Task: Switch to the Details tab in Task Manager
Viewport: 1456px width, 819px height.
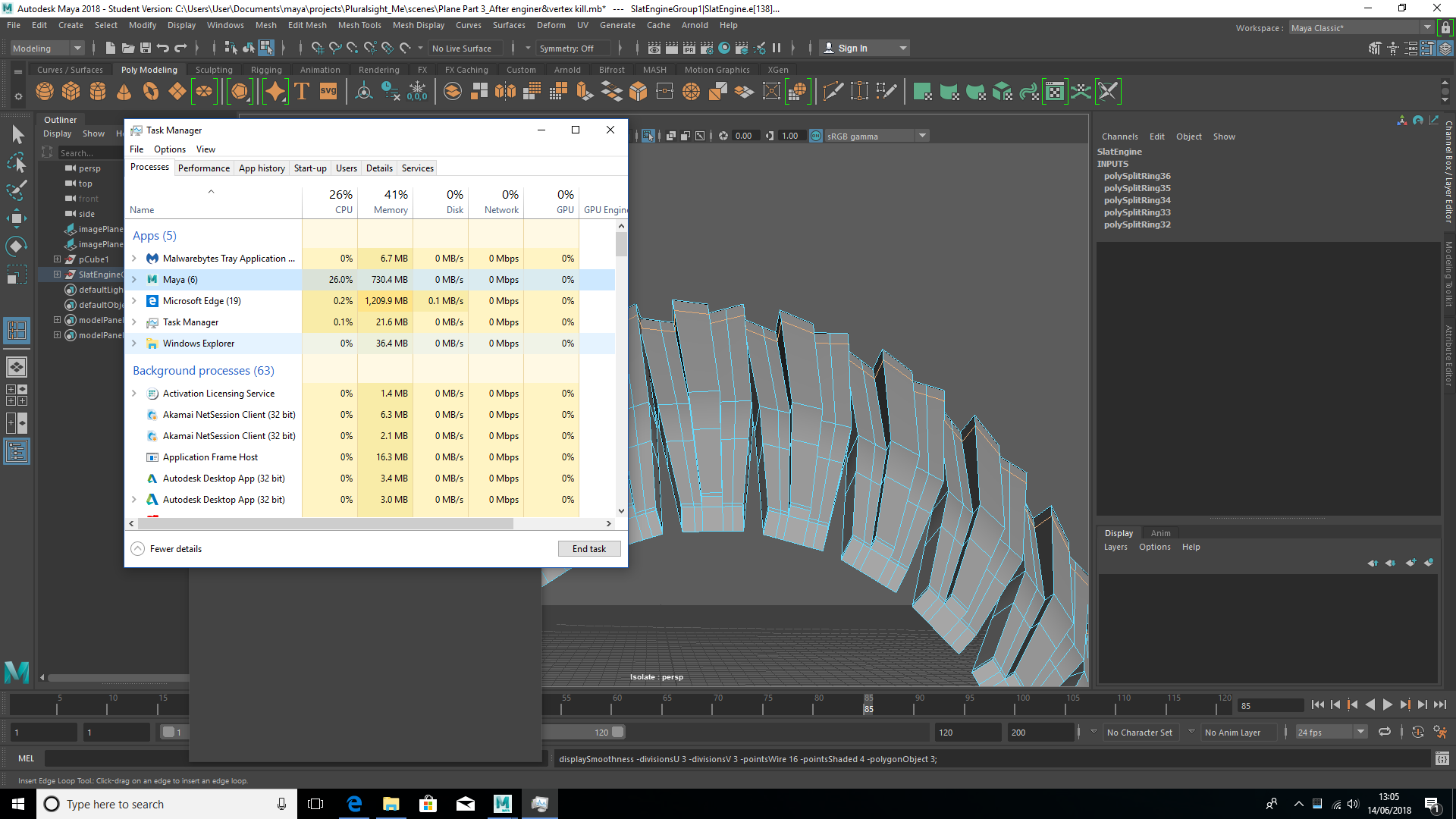Action: point(378,168)
